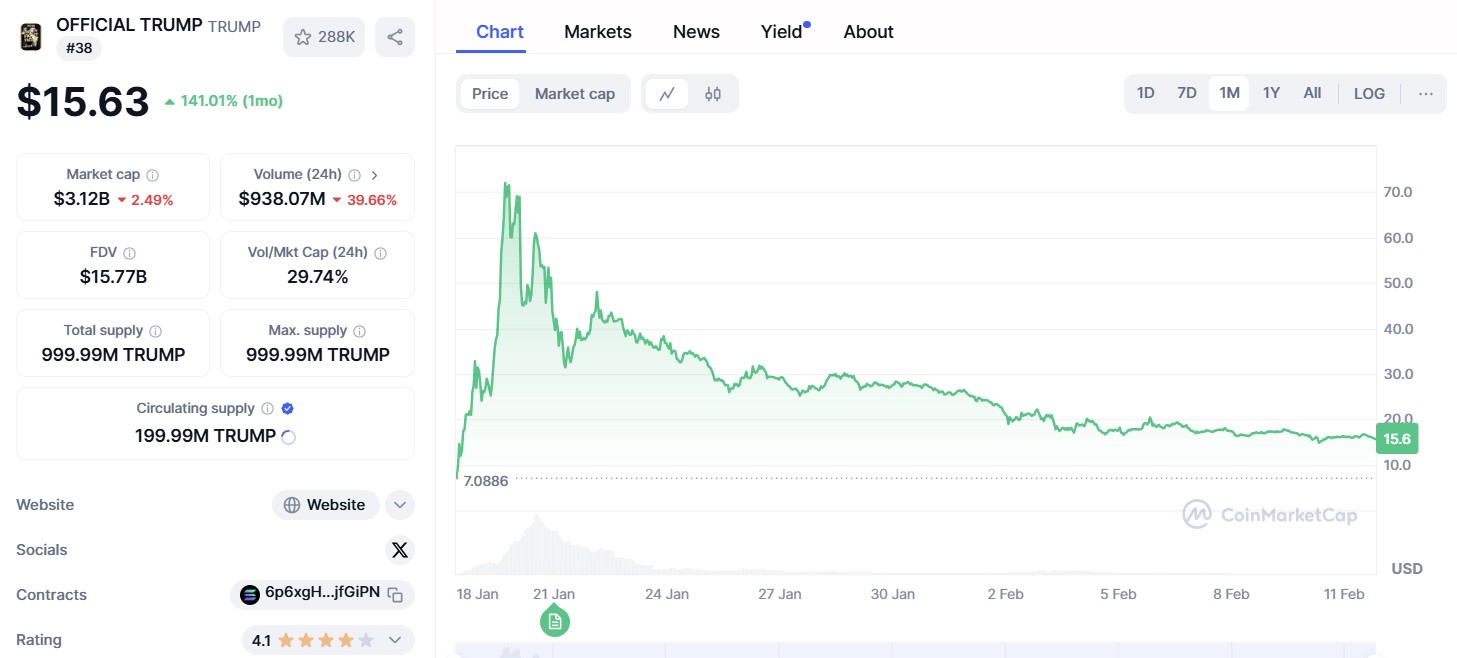Click Market cap info icon
The image size is (1457, 658).
152,175
